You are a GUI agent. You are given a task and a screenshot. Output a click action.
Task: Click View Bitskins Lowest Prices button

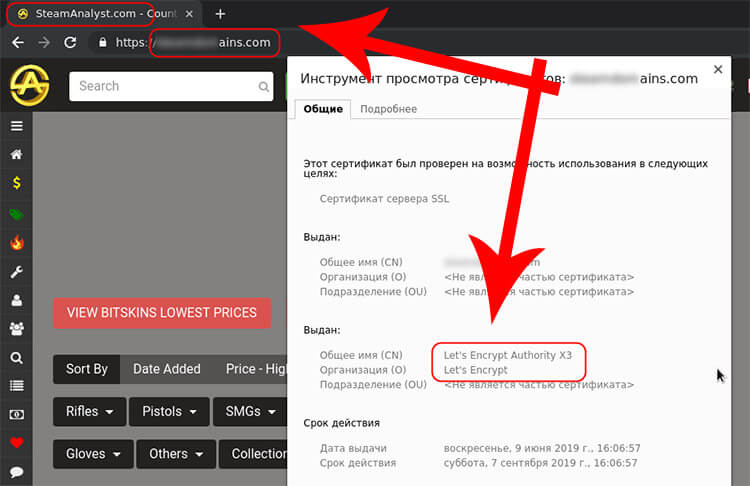click(161, 312)
